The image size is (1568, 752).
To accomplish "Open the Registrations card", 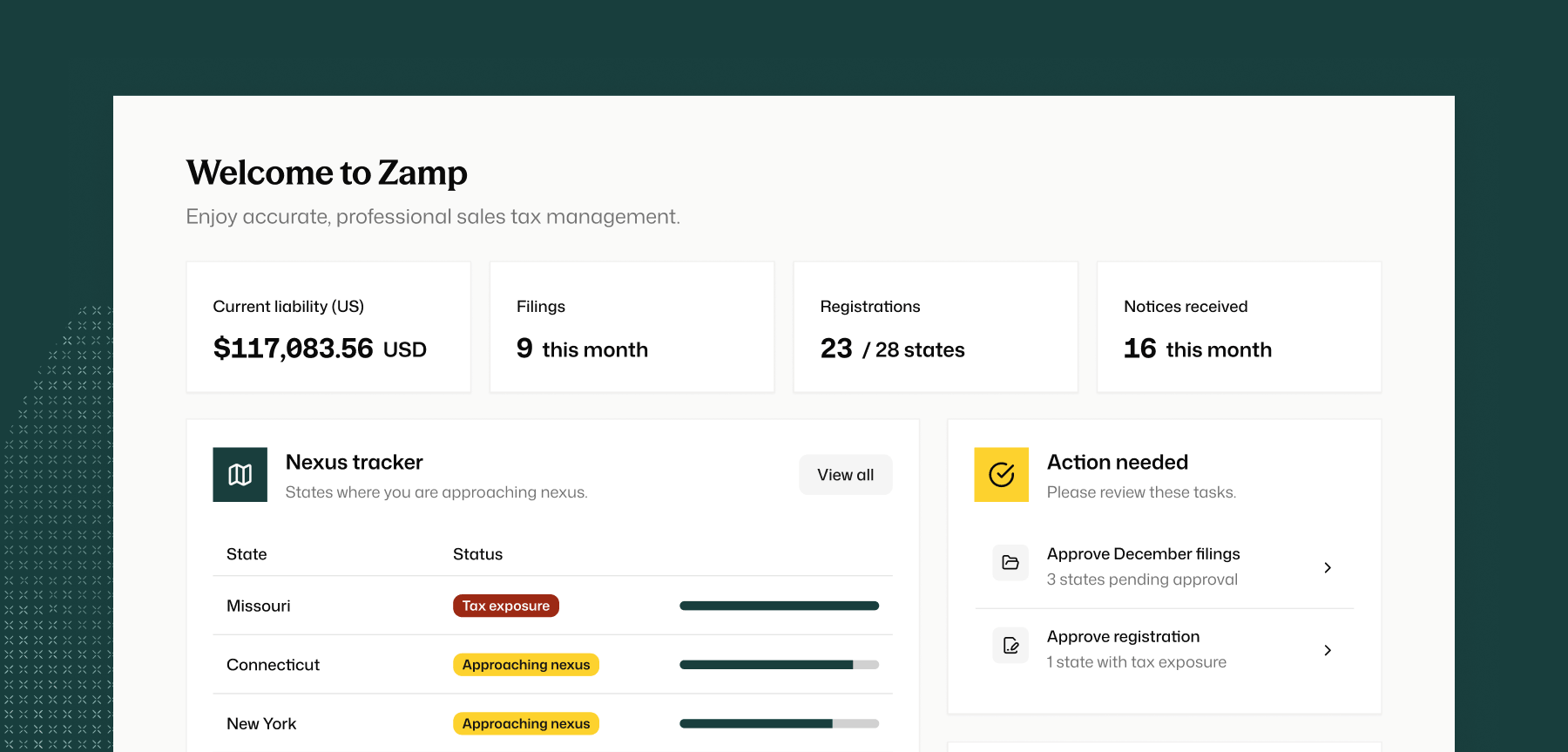I will (x=936, y=327).
